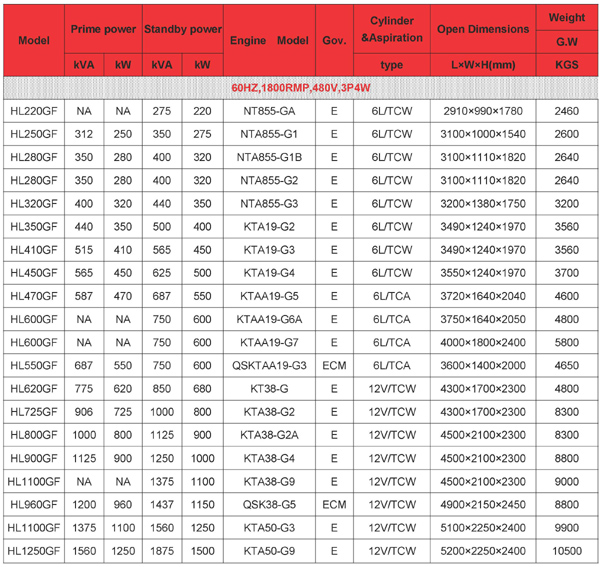The height and width of the screenshot is (567, 600).
Task: Click ECM governor cell in HL960GF row
Action: pyautogui.click(x=334, y=505)
